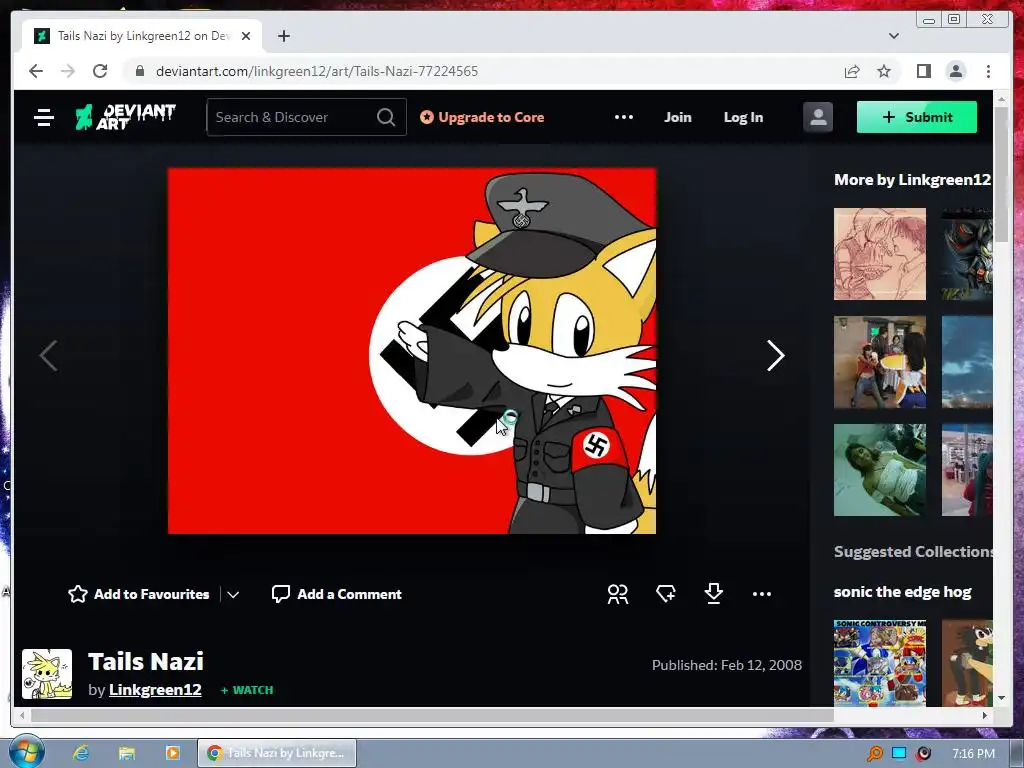Click the Join link
The width and height of the screenshot is (1024, 768).
[678, 117]
